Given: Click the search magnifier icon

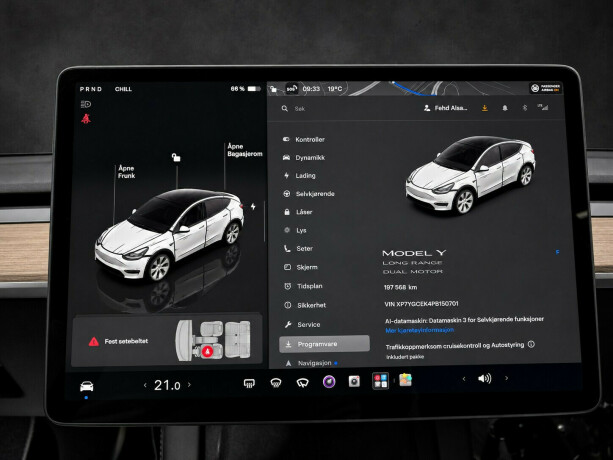Looking at the screenshot, I should coord(285,109).
